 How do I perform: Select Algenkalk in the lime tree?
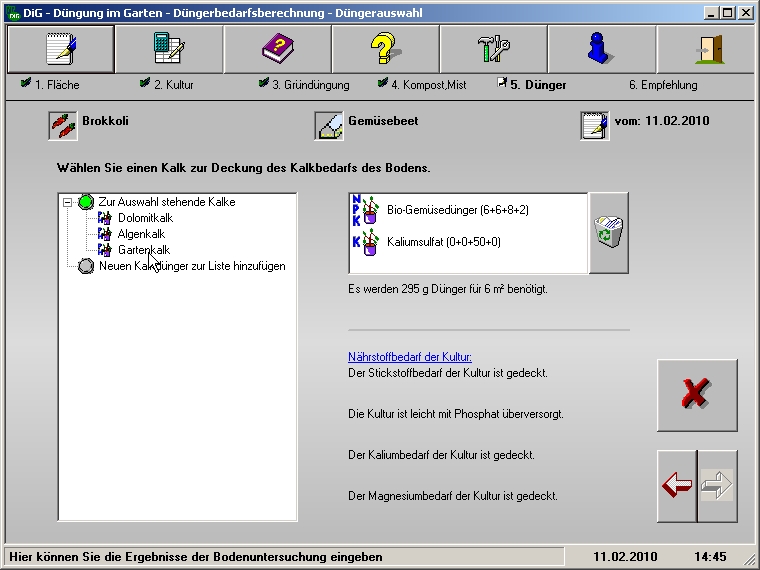click(141, 234)
